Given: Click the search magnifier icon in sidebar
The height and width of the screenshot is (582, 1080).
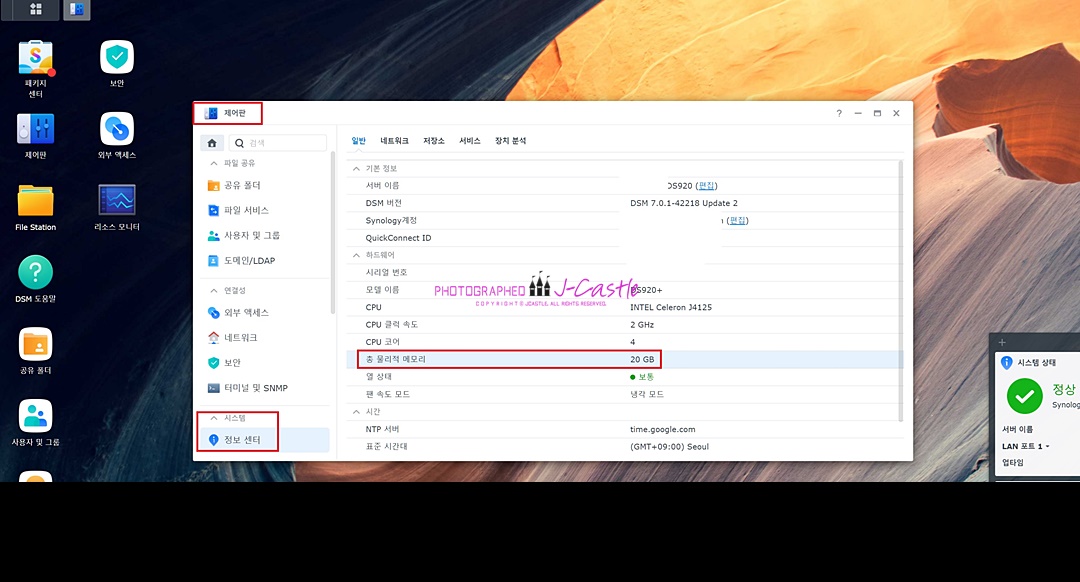Looking at the screenshot, I should click(x=239, y=143).
